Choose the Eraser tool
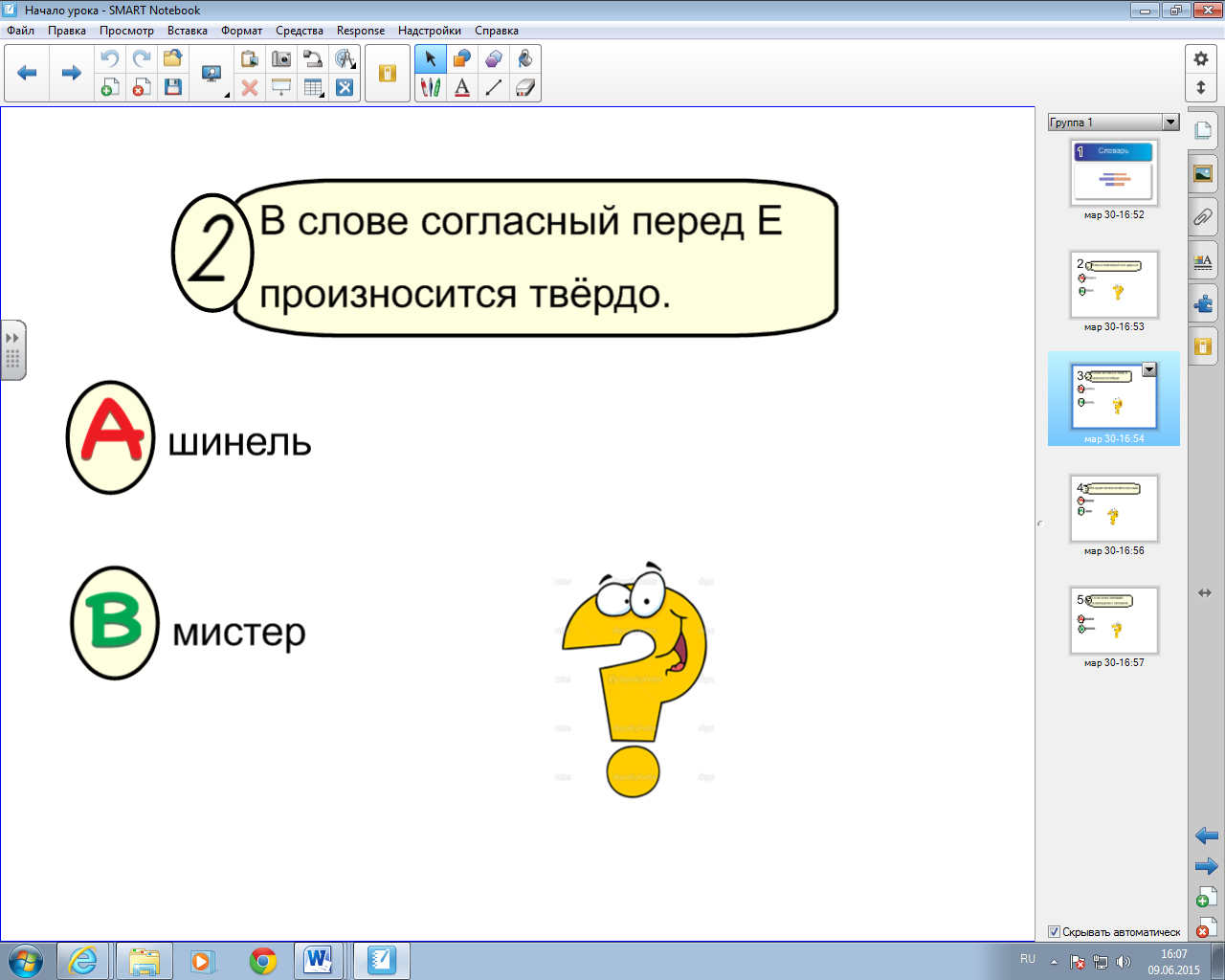Image resolution: width=1225 pixels, height=980 pixels. (x=524, y=88)
